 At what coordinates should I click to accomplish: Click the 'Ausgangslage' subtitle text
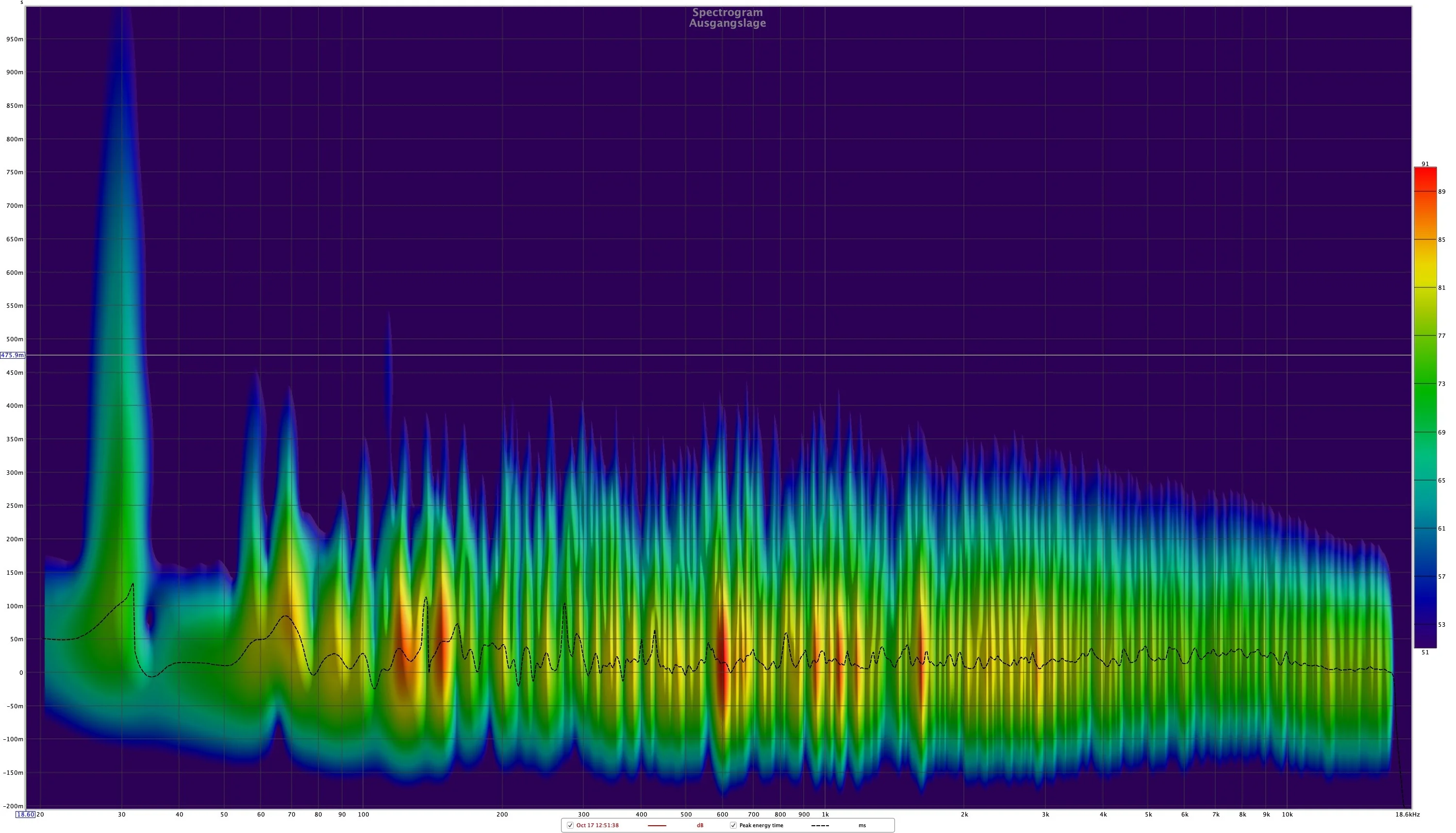[x=728, y=23]
